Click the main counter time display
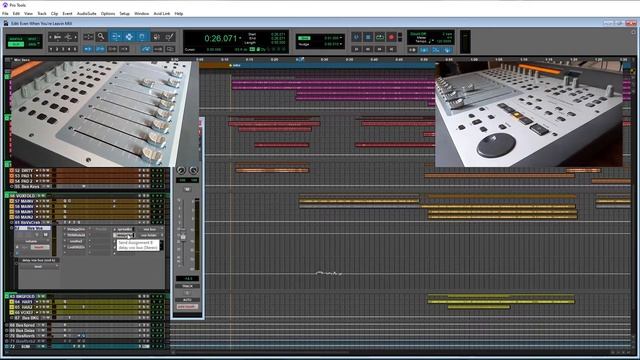This screenshot has height=360, width=640. click(x=221, y=38)
